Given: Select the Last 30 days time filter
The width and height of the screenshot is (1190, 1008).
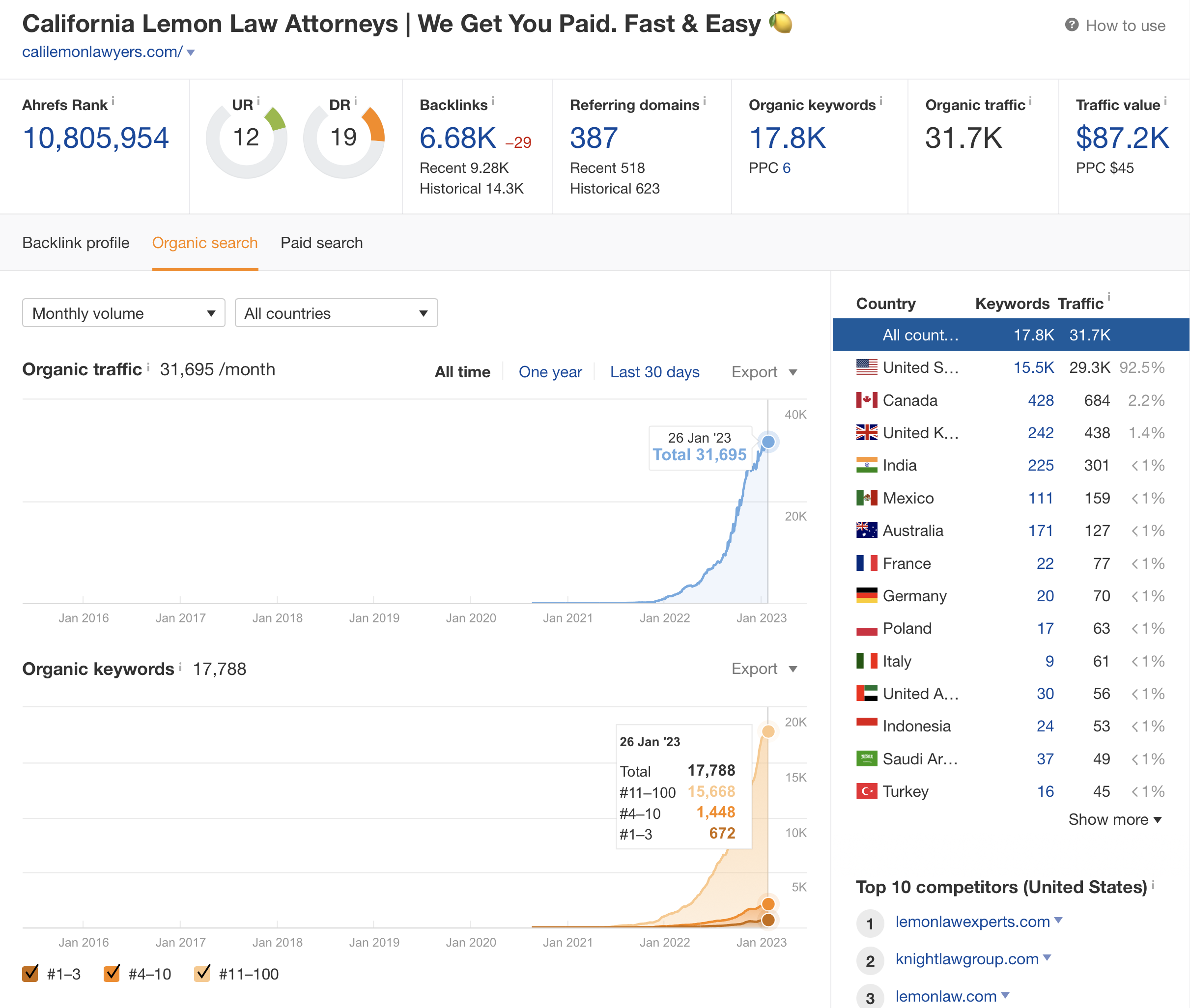Looking at the screenshot, I should click(655, 371).
